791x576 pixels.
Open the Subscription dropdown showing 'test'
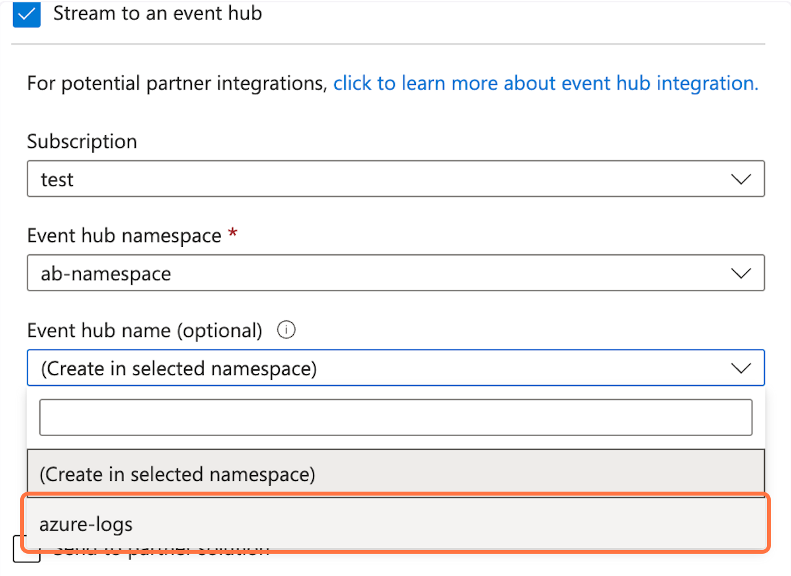tap(380, 179)
